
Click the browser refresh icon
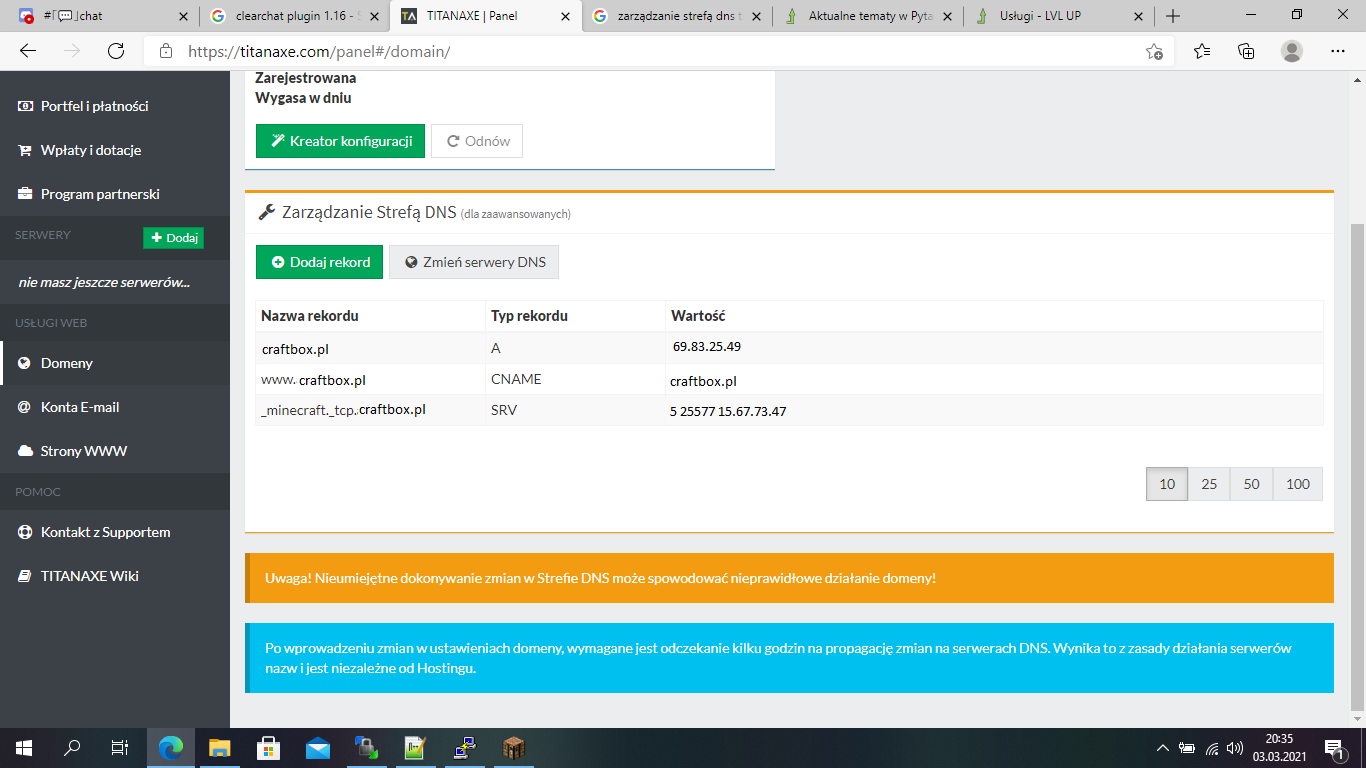coord(116,51)
